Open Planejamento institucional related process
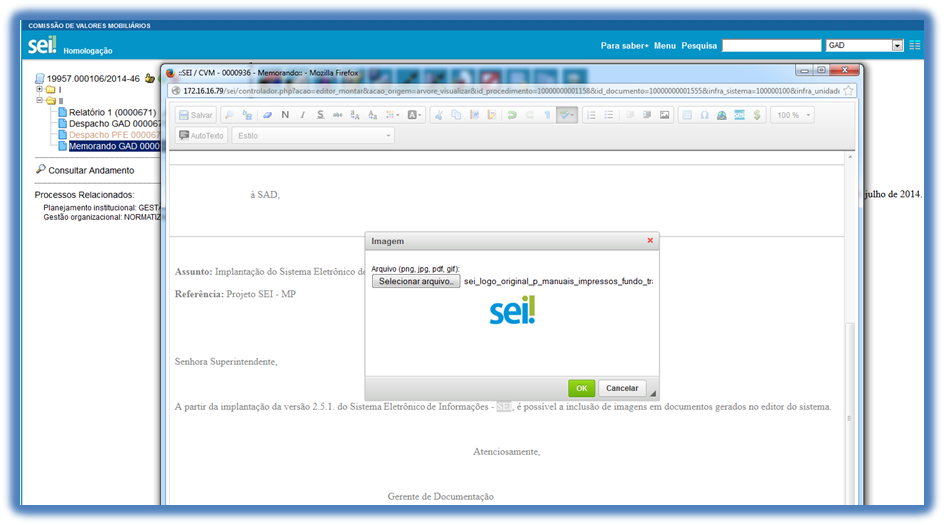This screenshot has height=525, width=944. coord(101,208)
